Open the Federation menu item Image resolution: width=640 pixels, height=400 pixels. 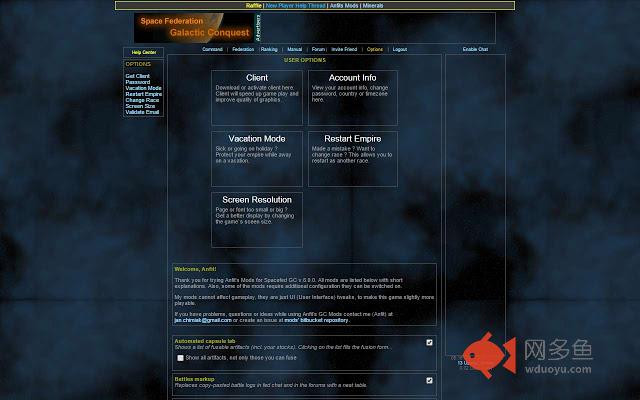[243, 49]
